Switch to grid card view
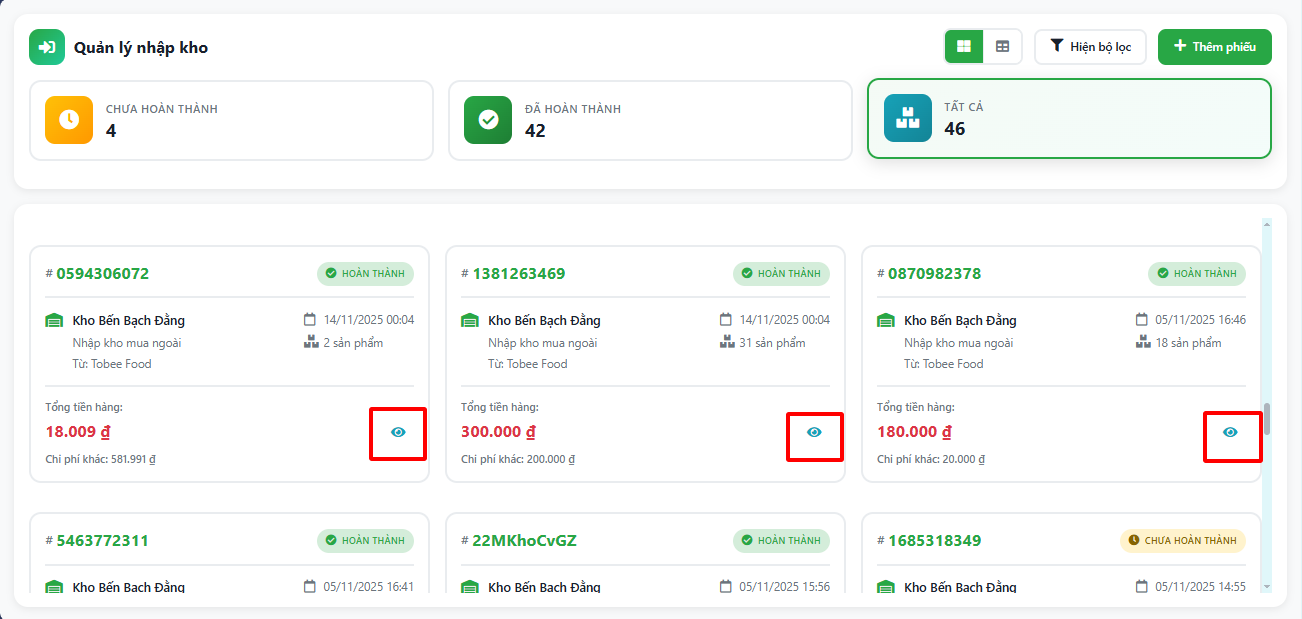Viewport: 1302px width, 619px height. 964,47
